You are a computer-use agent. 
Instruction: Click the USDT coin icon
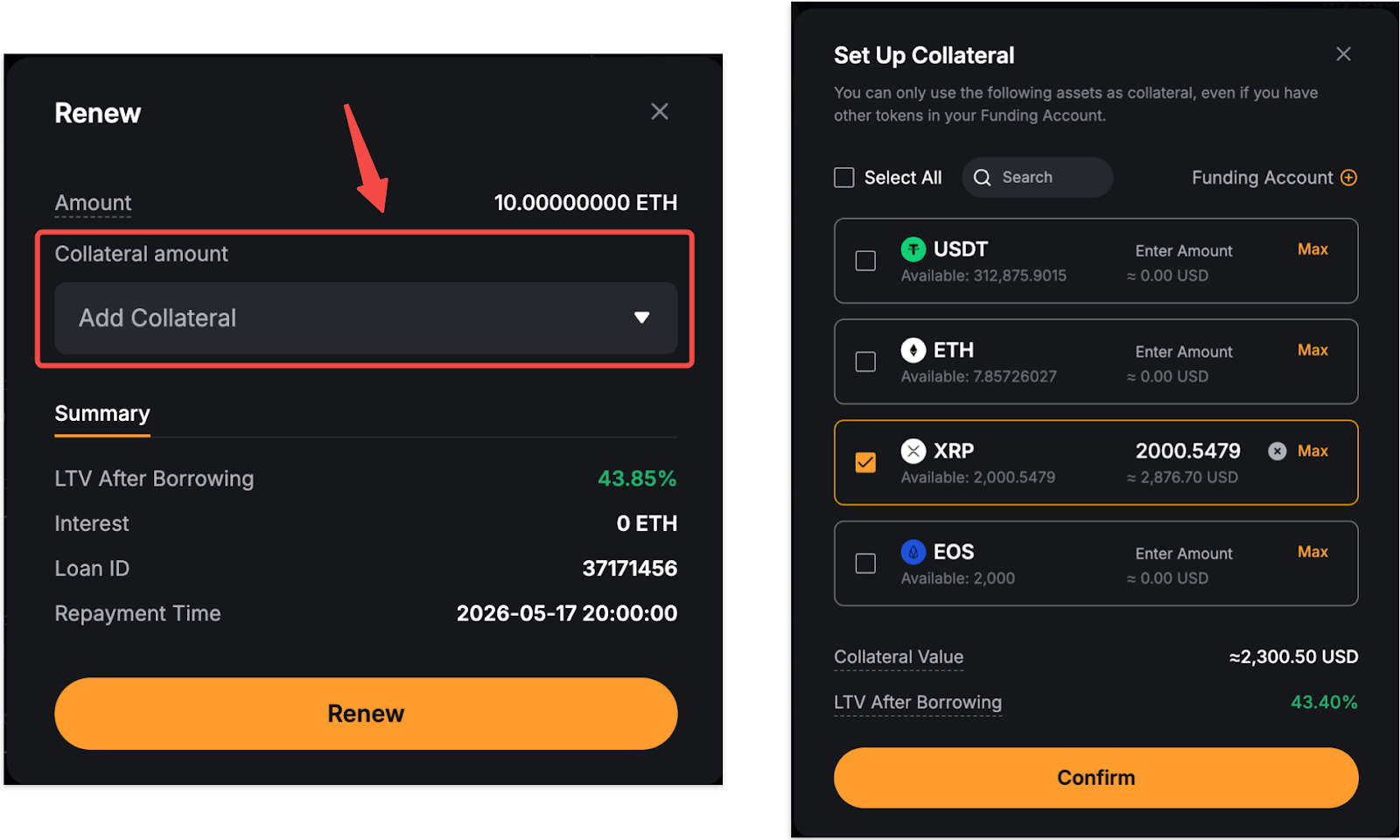pos(913,249)
